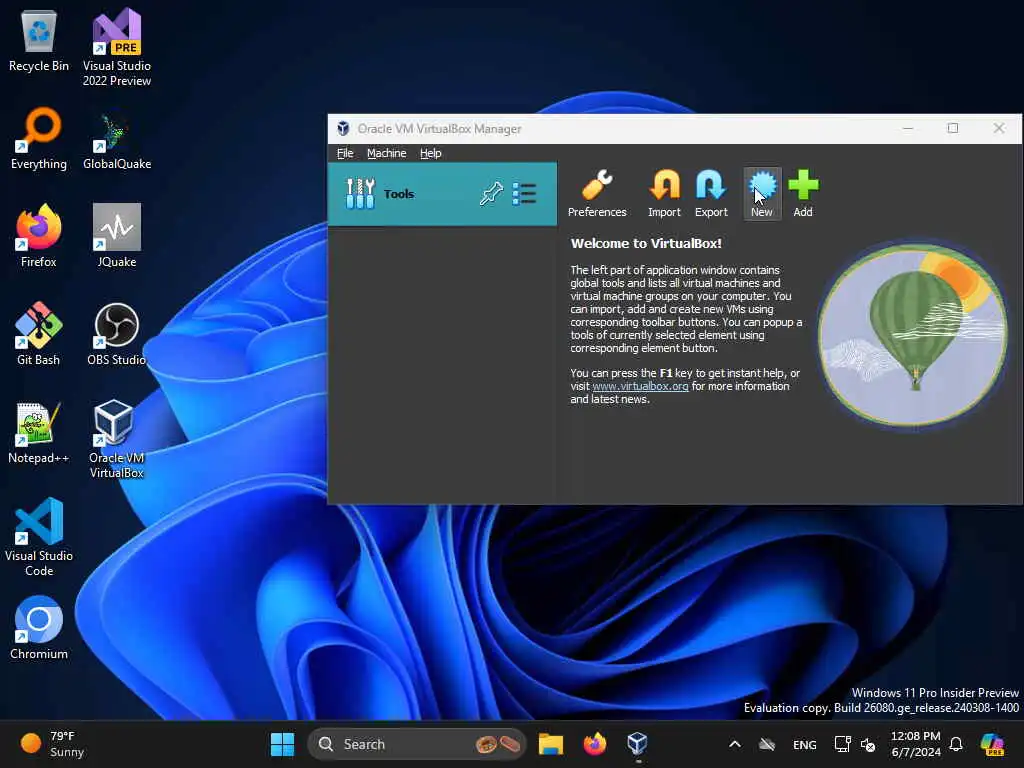Click the ENG language indicator

(x=805, y=744)
